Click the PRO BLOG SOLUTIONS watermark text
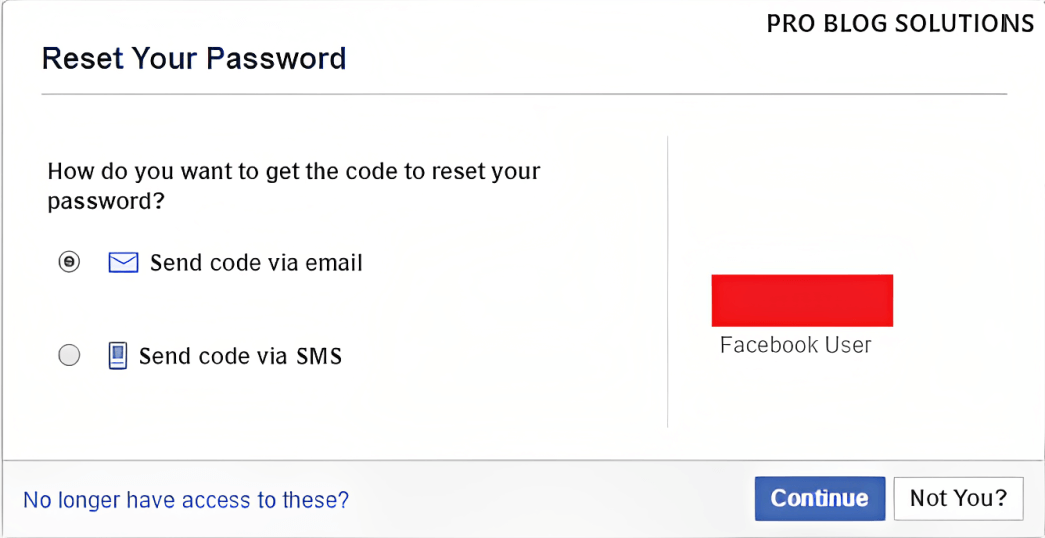 coord(900,24)
